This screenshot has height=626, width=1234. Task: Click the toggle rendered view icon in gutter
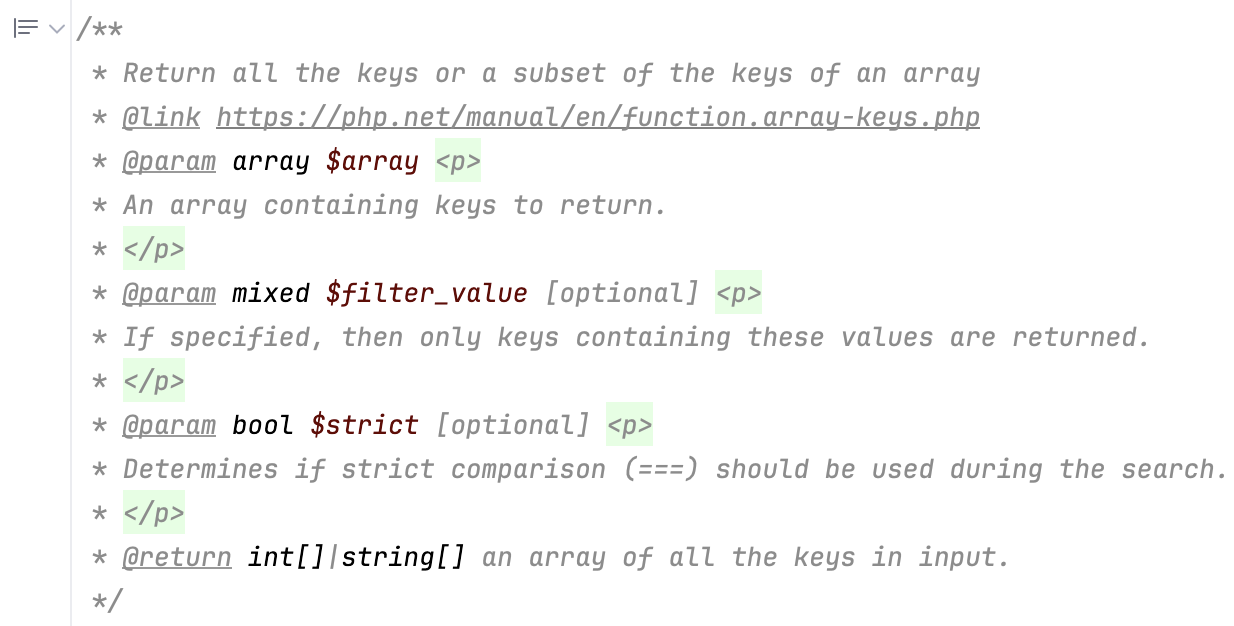[26, 28]
